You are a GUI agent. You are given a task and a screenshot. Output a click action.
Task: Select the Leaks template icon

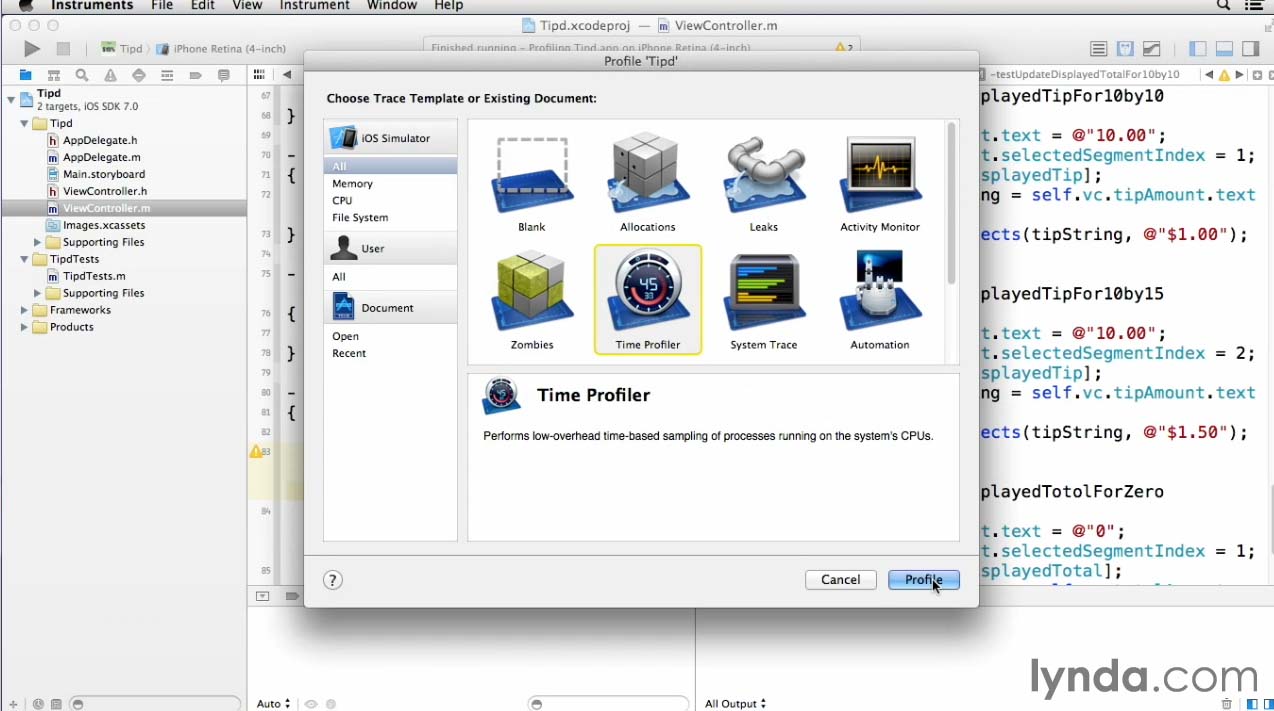(763, 184)
